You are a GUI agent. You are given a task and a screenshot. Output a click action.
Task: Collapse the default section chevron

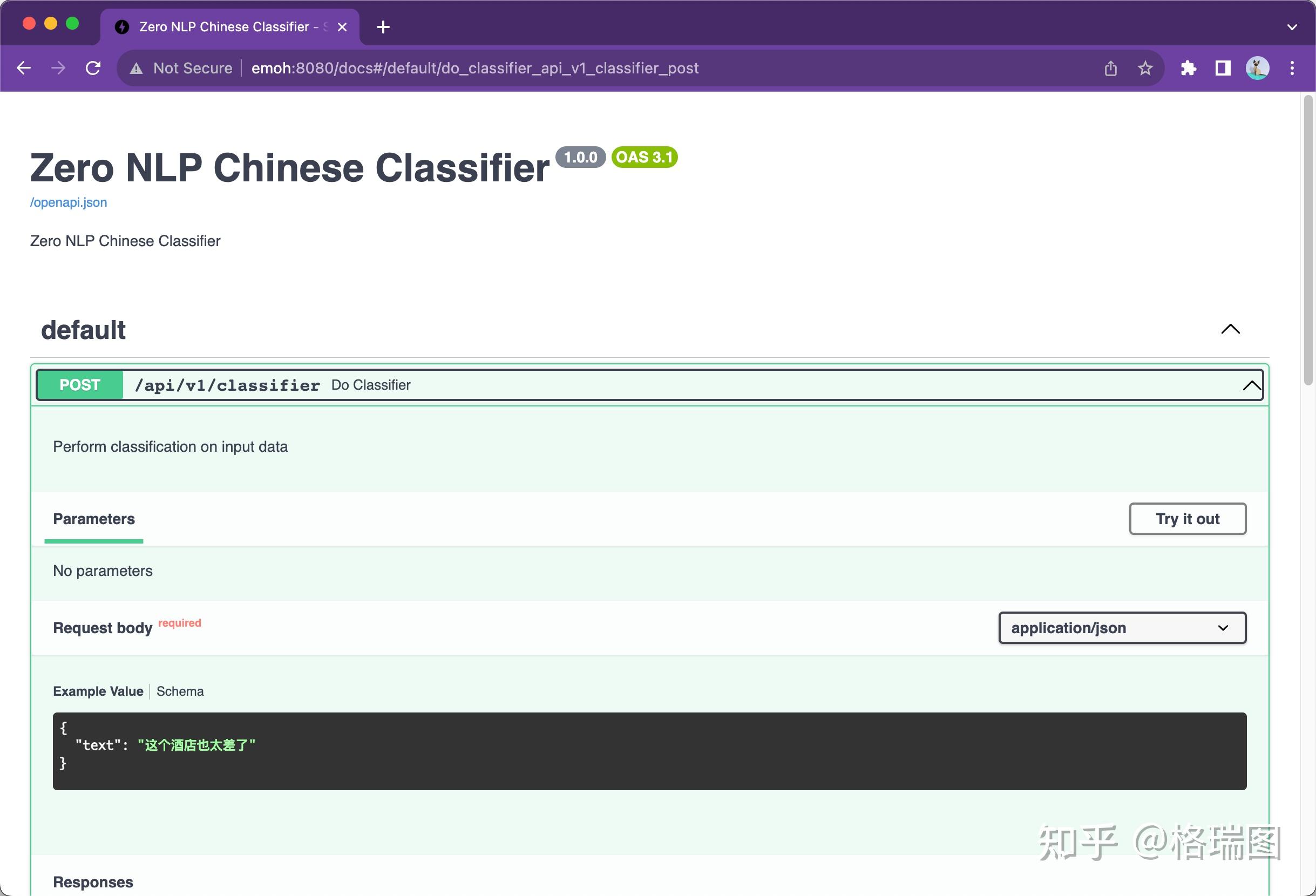pos(1230,329)
